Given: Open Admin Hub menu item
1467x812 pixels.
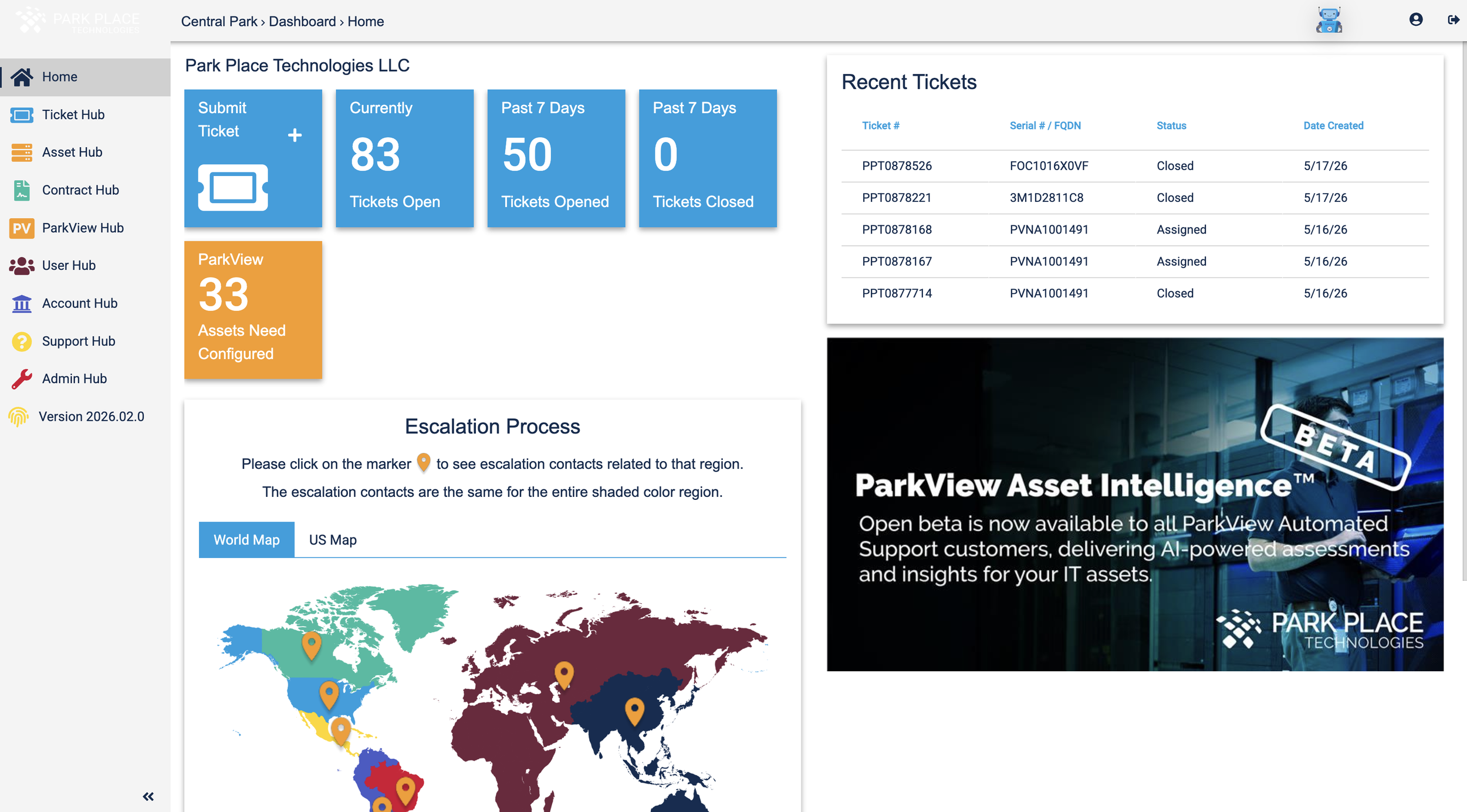Looking at the screenshot, I should 85,379.
